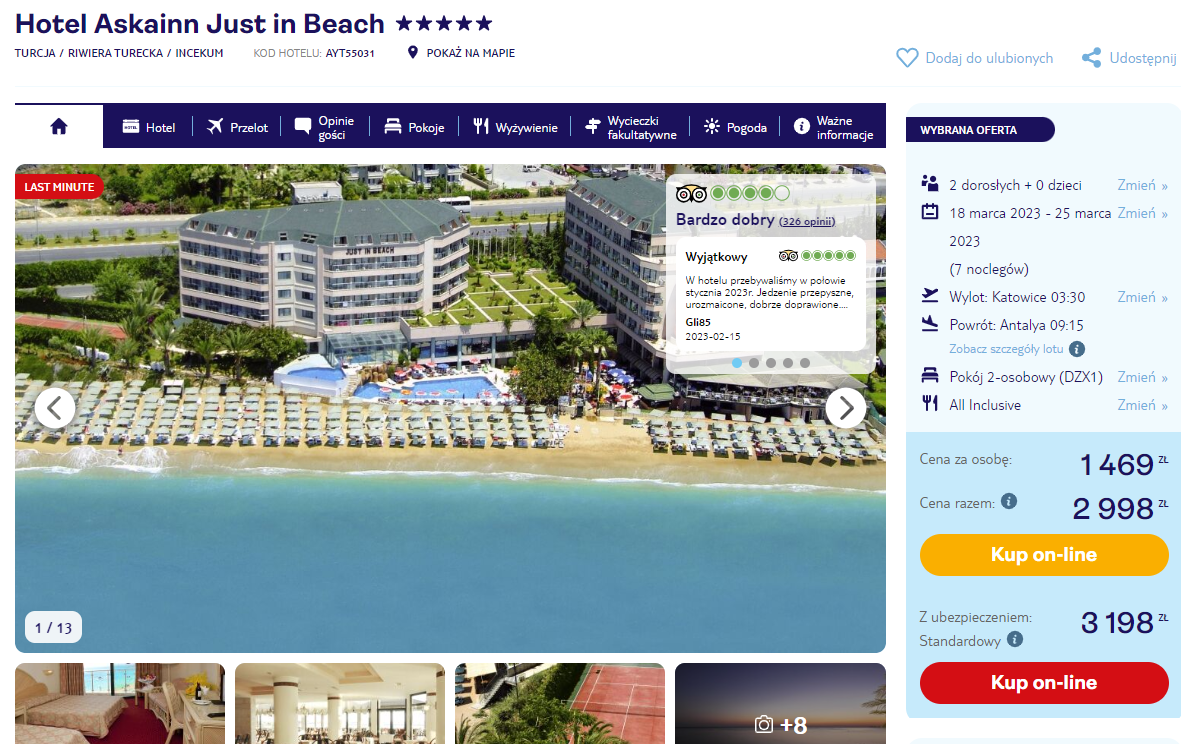Image resolution: width=1181 pixels, height=744 pixels.
Task: Change All Inclusive board via Zmień
Action: [x=1142, y=405]
